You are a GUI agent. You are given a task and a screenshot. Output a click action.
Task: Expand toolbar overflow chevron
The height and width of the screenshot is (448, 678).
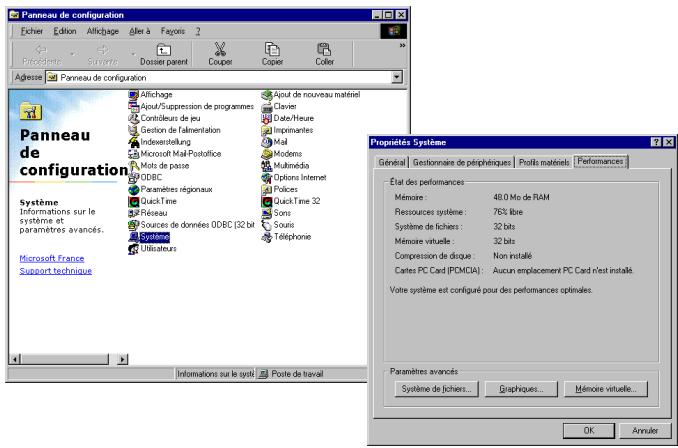point(402,45)
